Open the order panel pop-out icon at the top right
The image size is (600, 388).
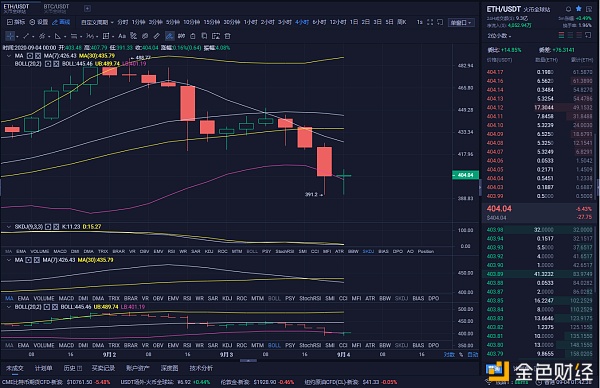589,9
